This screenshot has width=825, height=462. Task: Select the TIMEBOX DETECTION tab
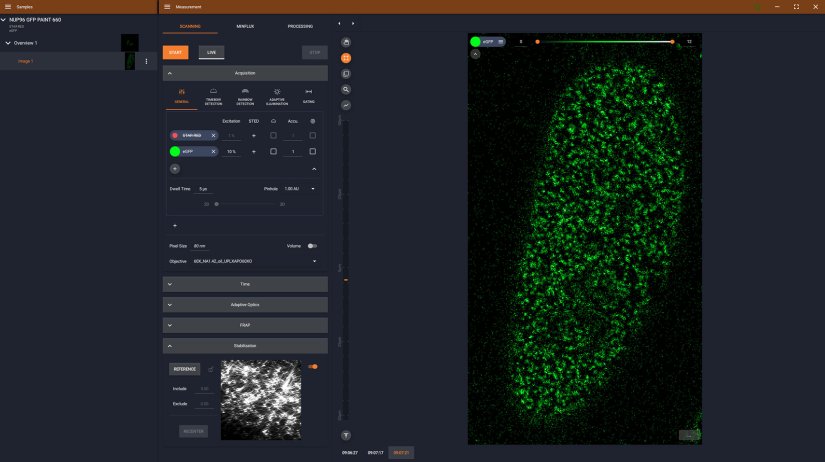213,97
